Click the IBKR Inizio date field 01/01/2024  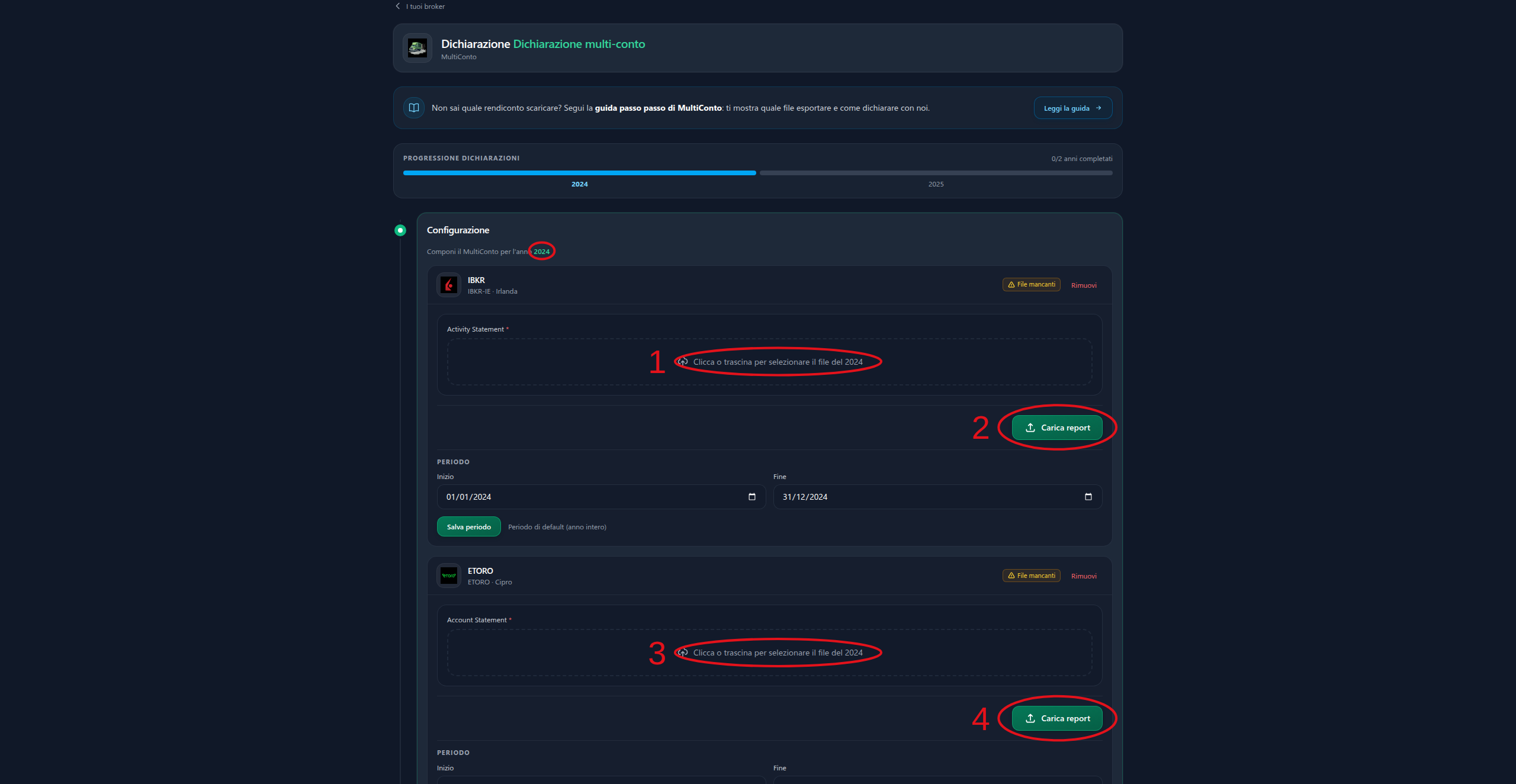[x=601, y=497]
